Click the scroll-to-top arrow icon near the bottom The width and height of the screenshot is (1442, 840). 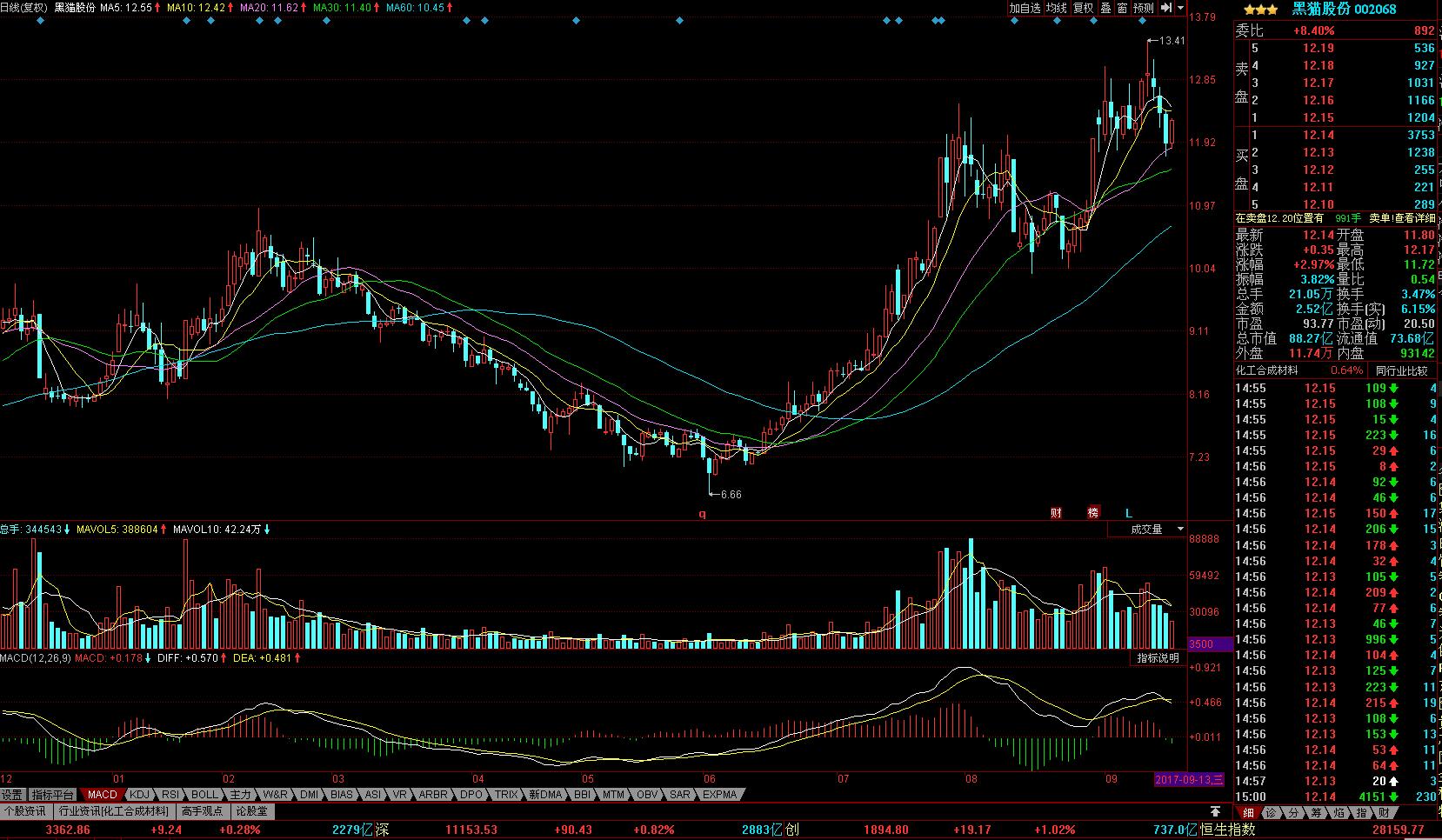coord(1215,811)
